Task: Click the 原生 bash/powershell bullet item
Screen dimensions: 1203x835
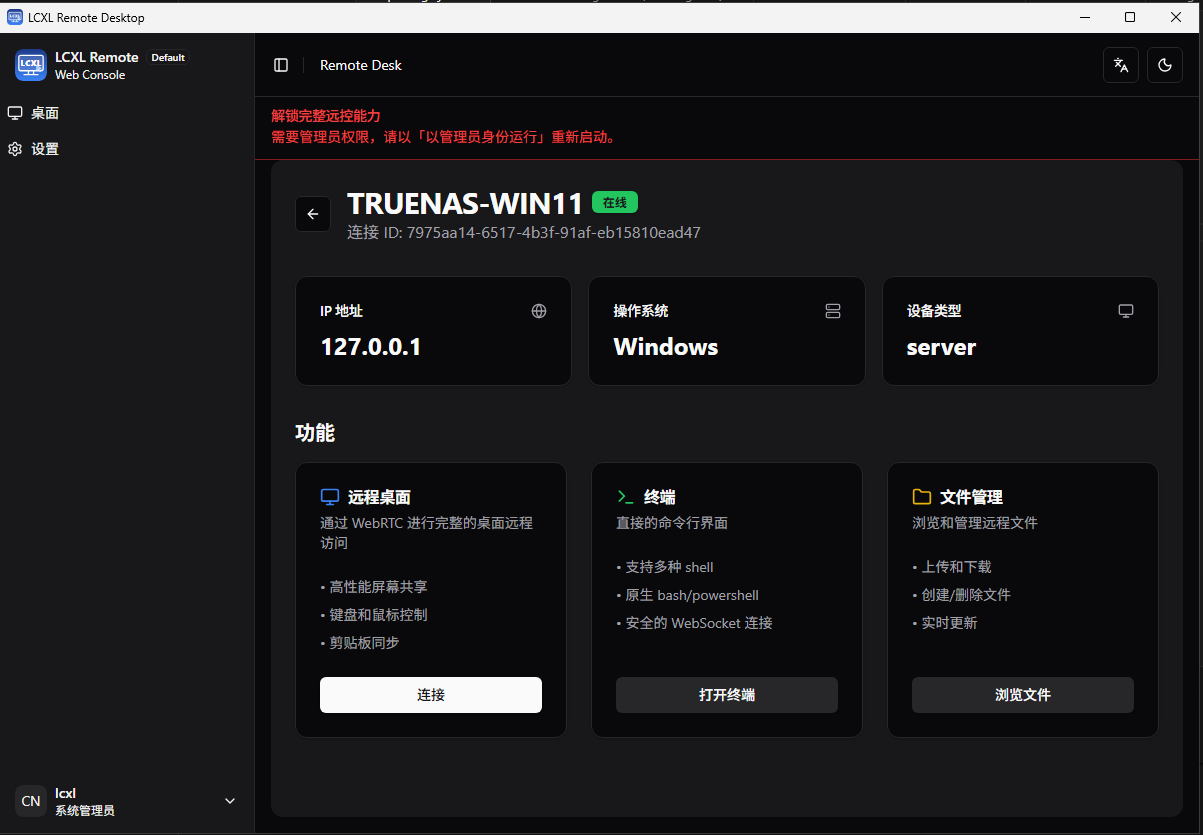Action: tap(688, 595)
